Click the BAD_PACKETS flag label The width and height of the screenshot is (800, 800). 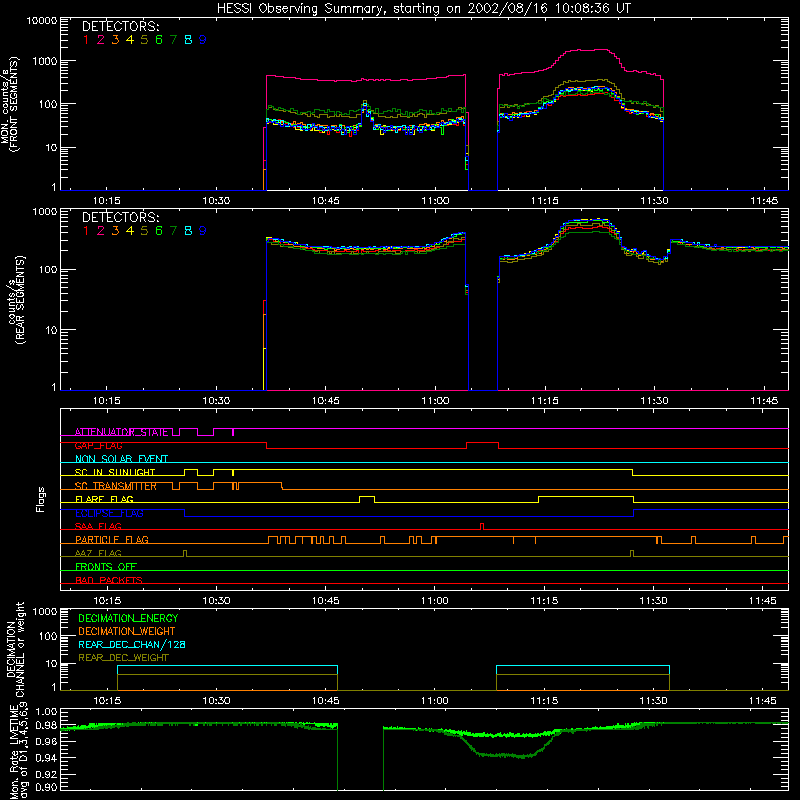(x=109, y=580)
